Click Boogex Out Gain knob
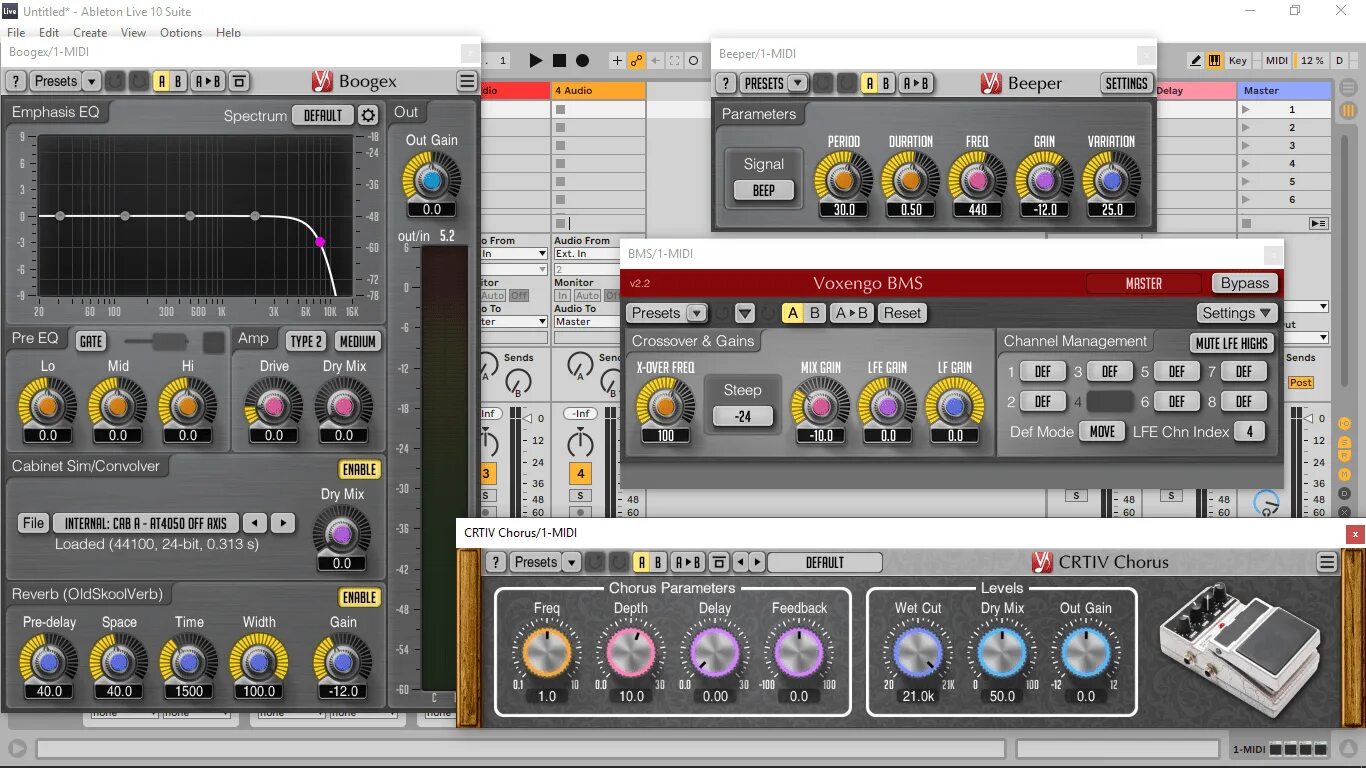 pos(431,180)
